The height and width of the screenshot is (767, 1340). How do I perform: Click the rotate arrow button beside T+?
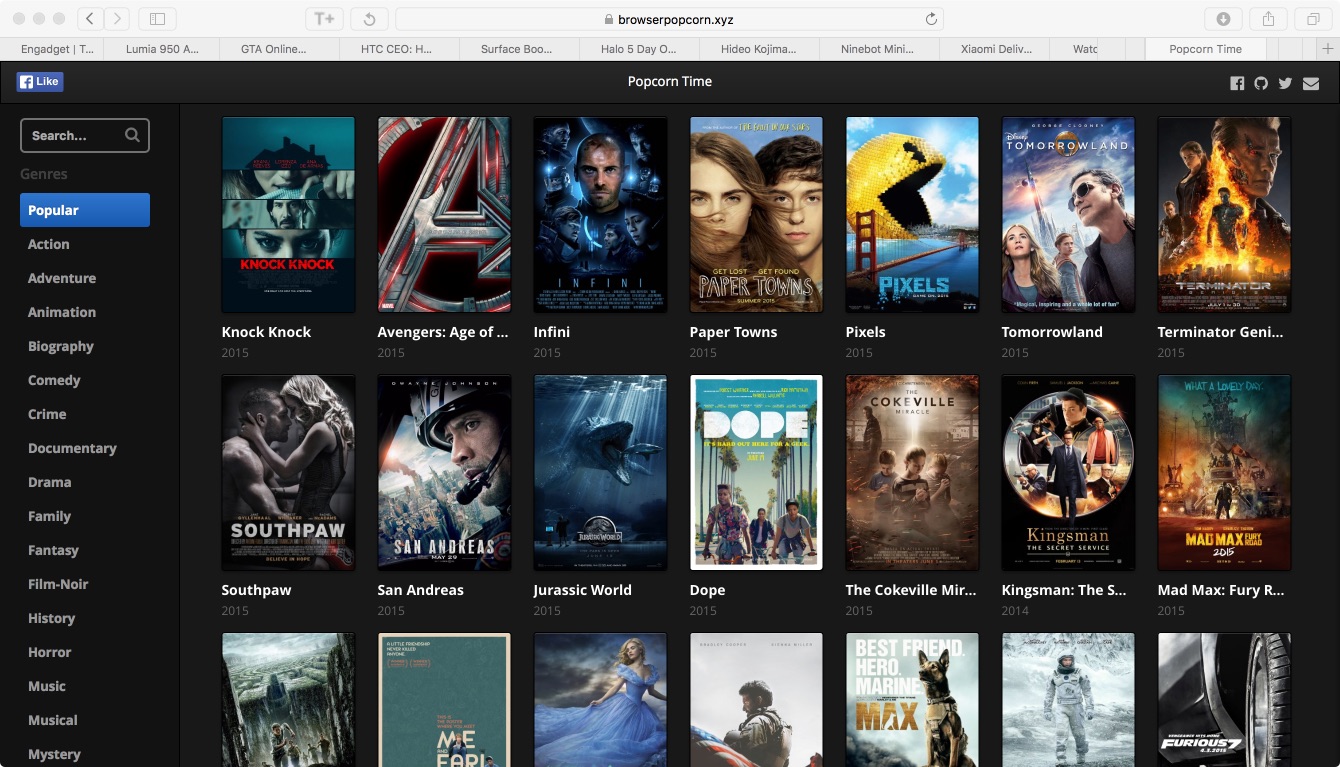[x=369, y=19]
